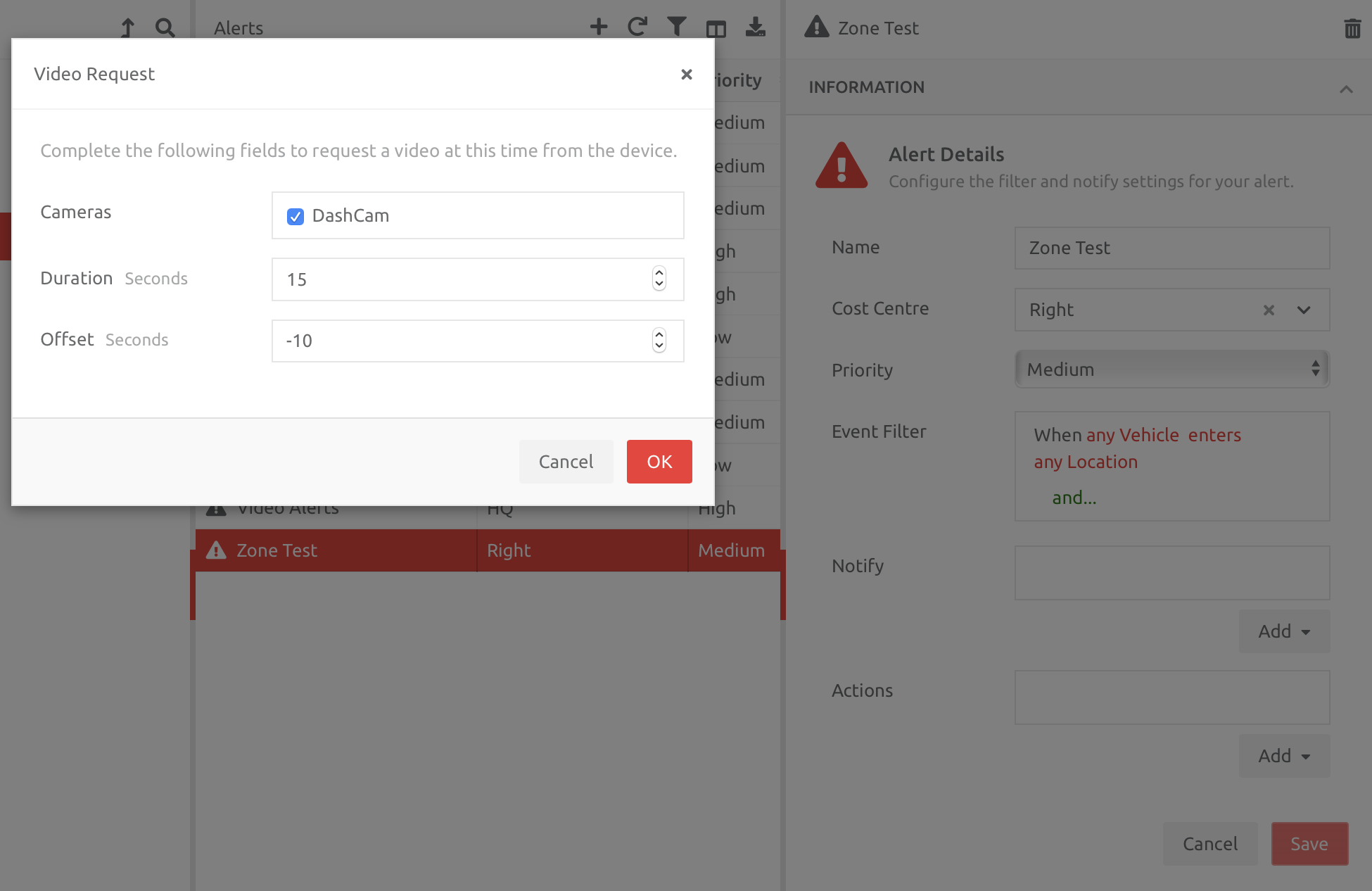Confirm the video request with OK
Viewport: 1372px width, 891px height.
(659, 462)
